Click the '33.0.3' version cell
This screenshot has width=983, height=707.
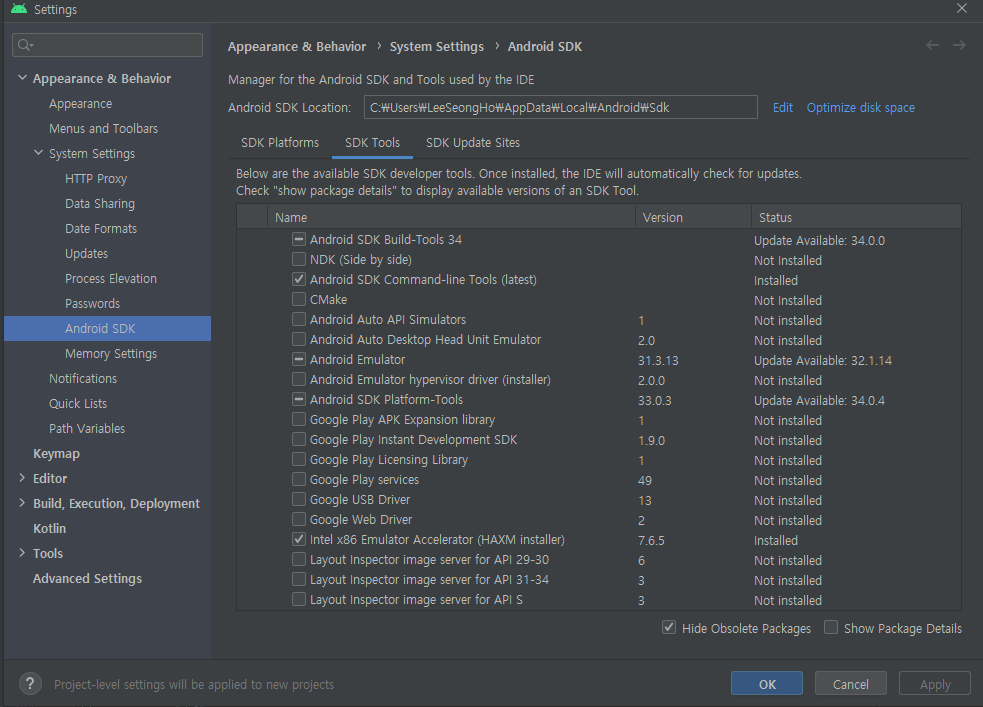click(x=654, y=401)
